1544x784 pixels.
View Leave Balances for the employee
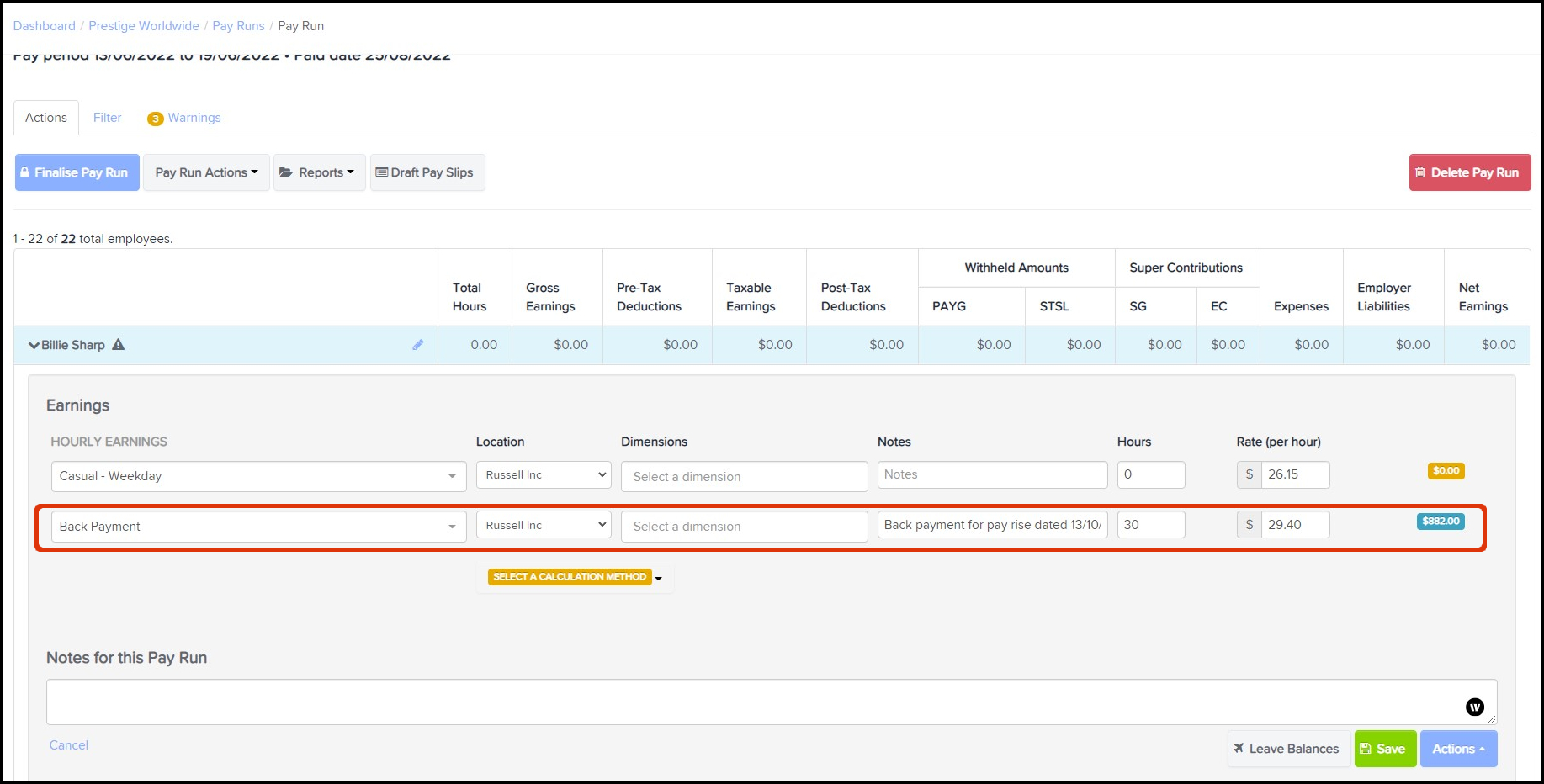(x=1286, y=749)
